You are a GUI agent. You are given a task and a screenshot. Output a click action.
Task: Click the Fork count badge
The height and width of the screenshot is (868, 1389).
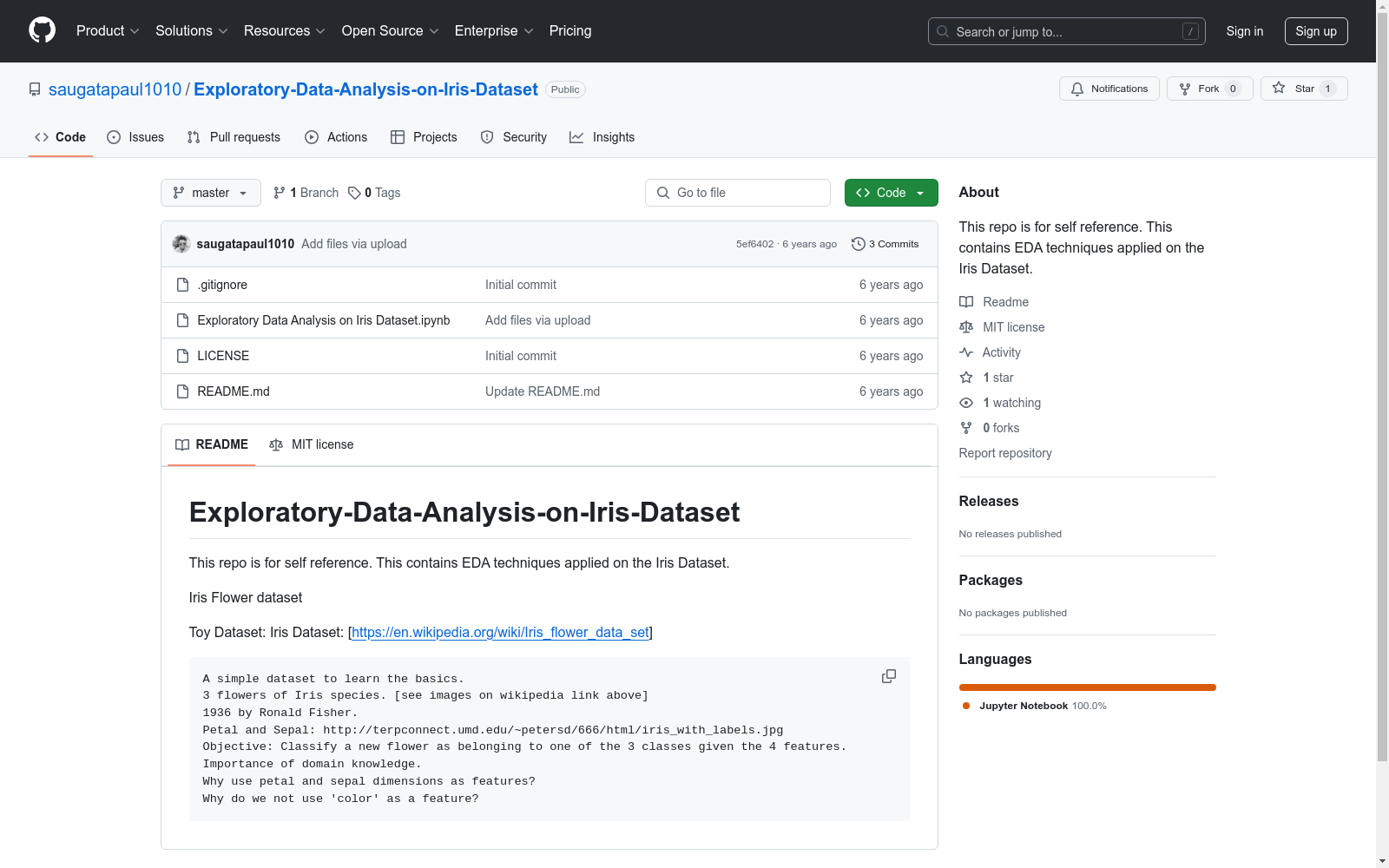coord(1233,89)
